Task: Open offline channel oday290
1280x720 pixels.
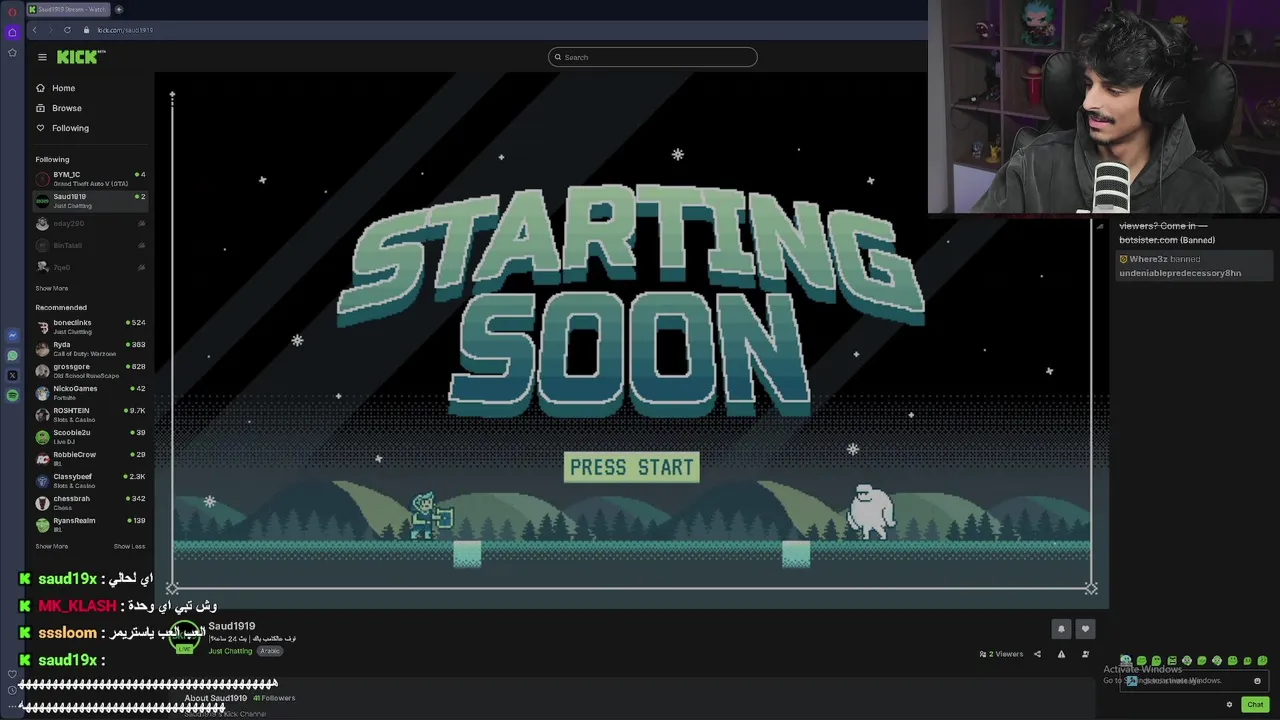Action: pos(90,224)
